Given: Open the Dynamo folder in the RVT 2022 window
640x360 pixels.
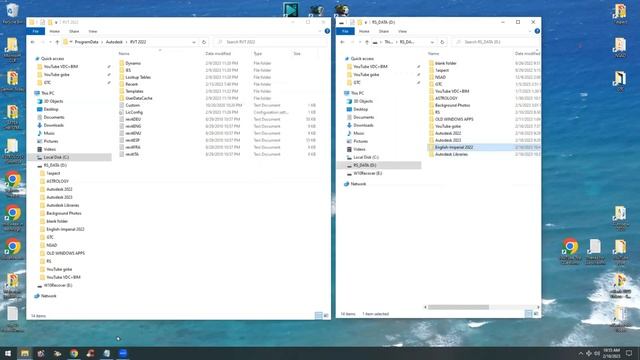Looking at the screenshot, I should [133, 63].
